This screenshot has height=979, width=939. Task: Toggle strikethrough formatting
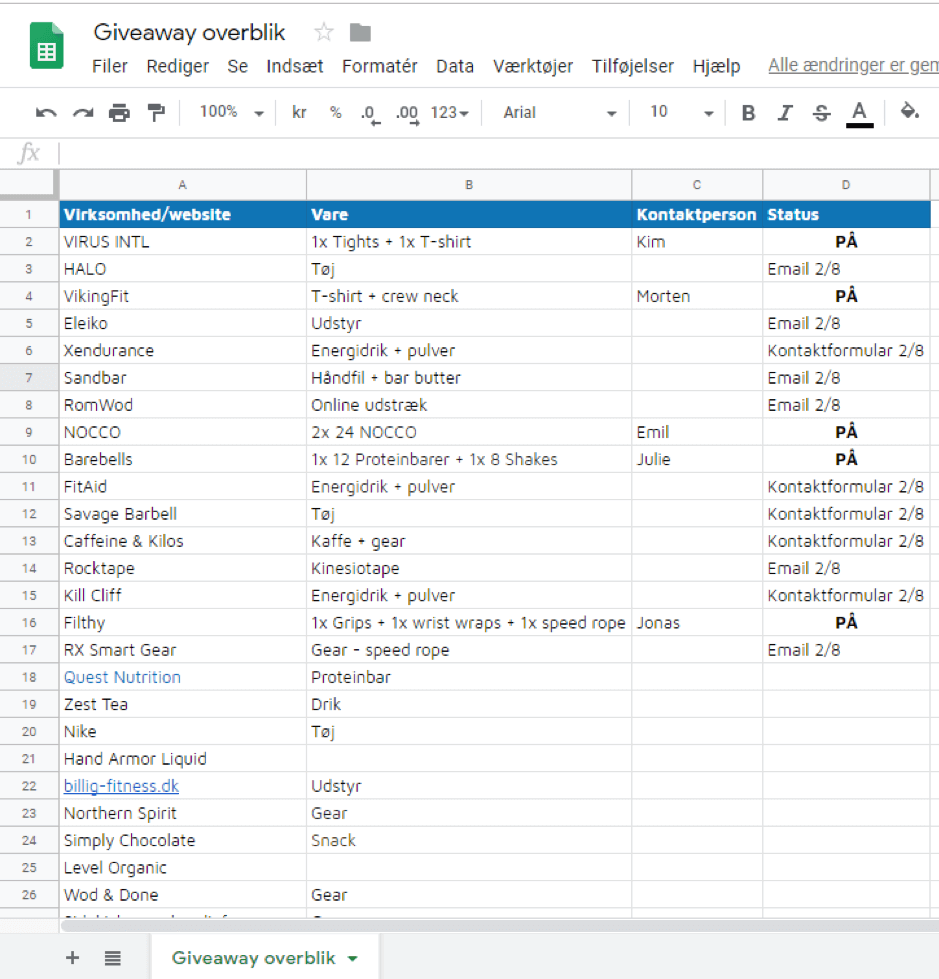click(x=822, y=113)
